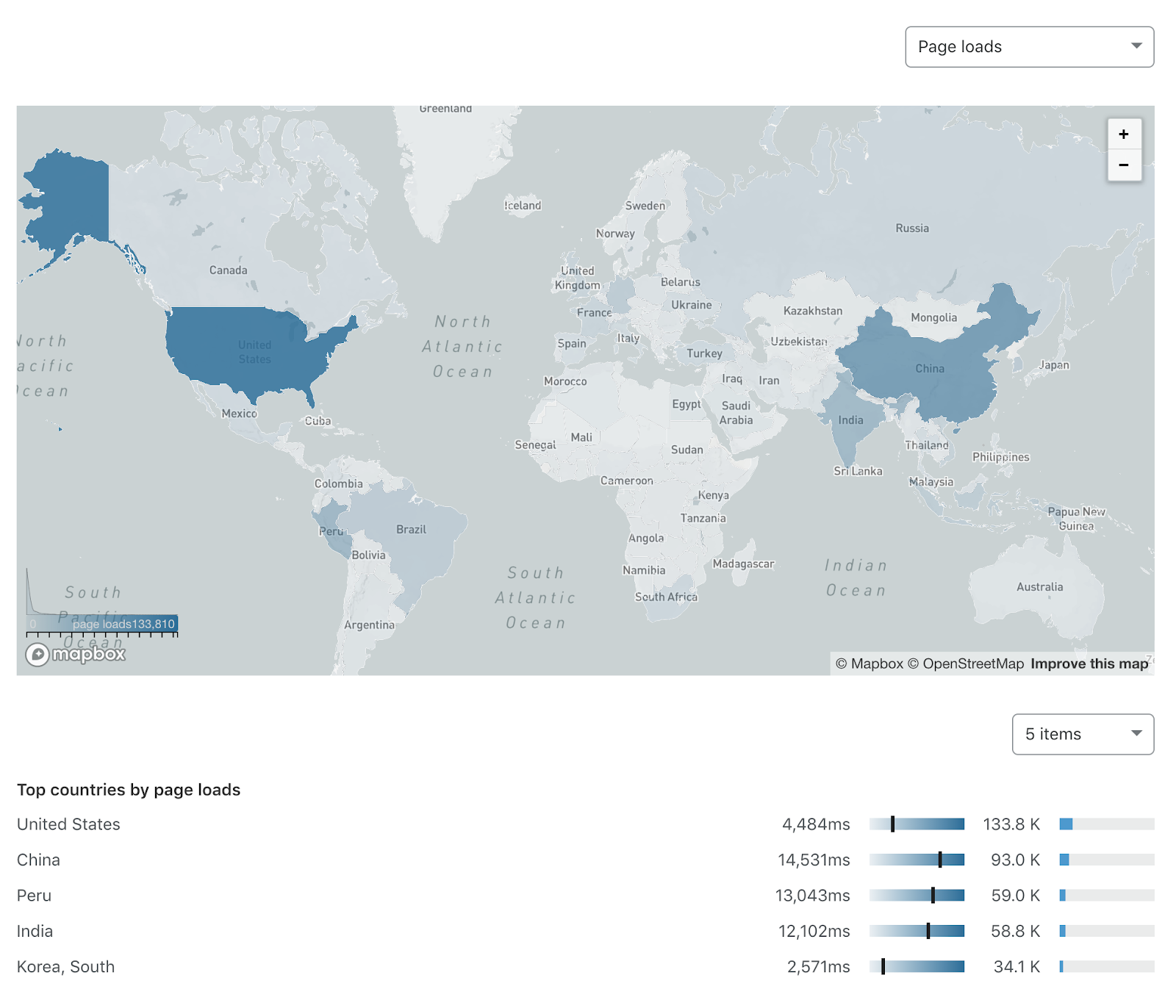Open the Improve this map link
The height and width of the screenshot is (1008, 1176).
click(x=1089, y=663)
